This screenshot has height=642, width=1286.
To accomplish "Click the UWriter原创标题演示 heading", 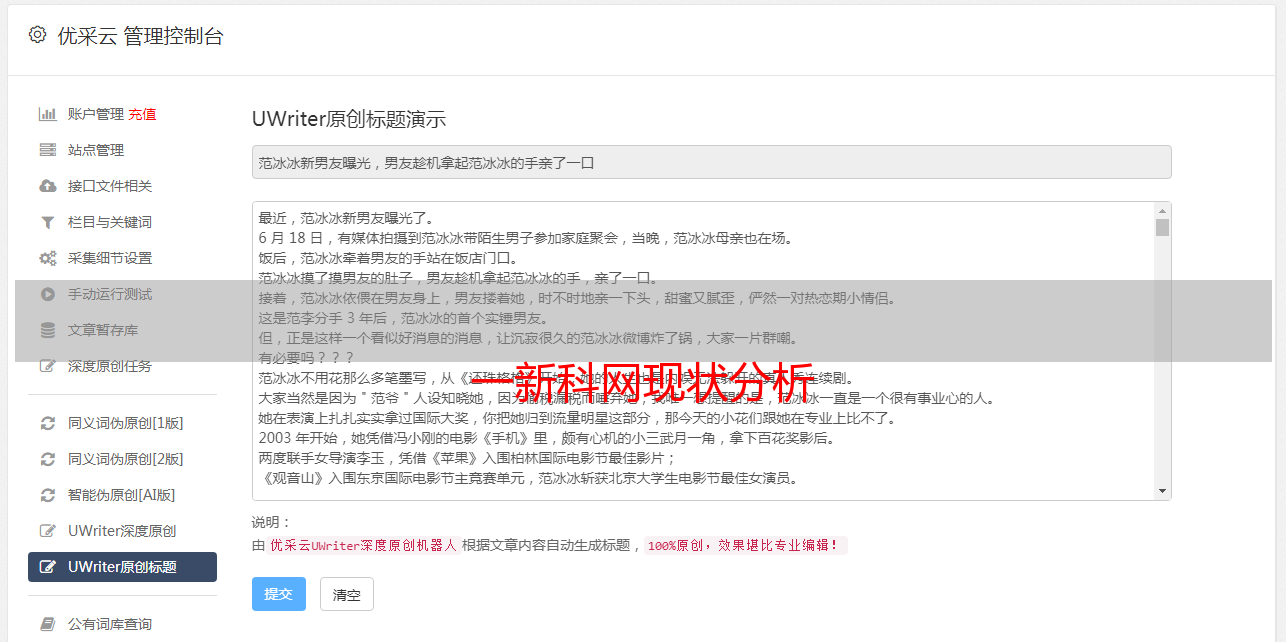I will tap(349, 119).
